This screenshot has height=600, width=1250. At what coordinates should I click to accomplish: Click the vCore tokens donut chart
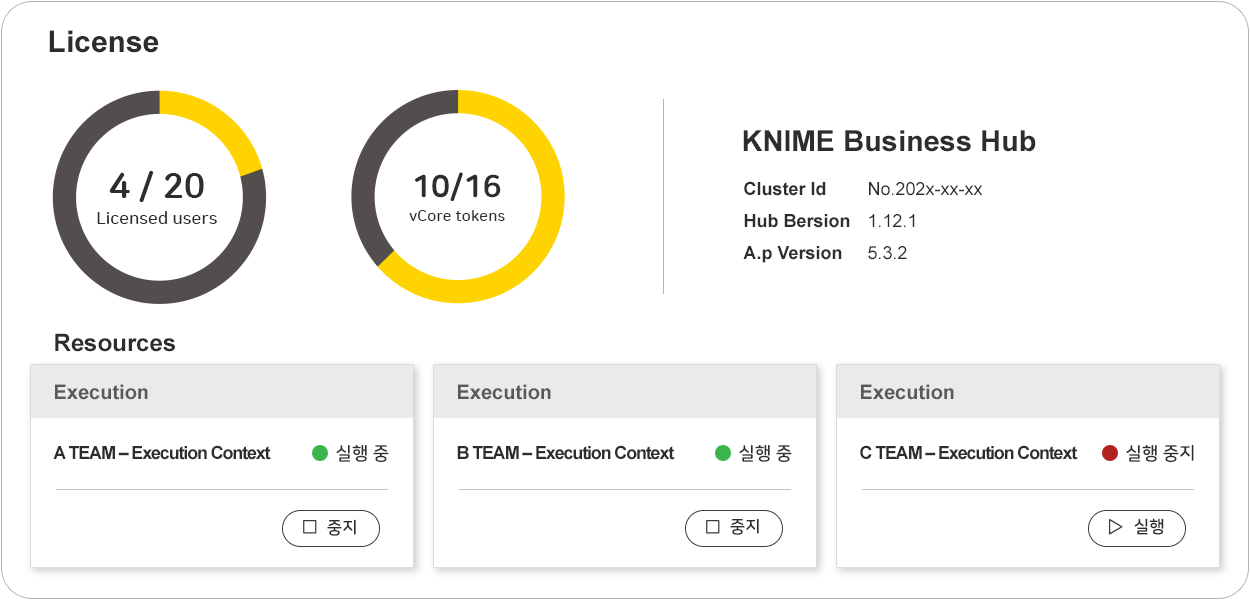pos(457,197)
